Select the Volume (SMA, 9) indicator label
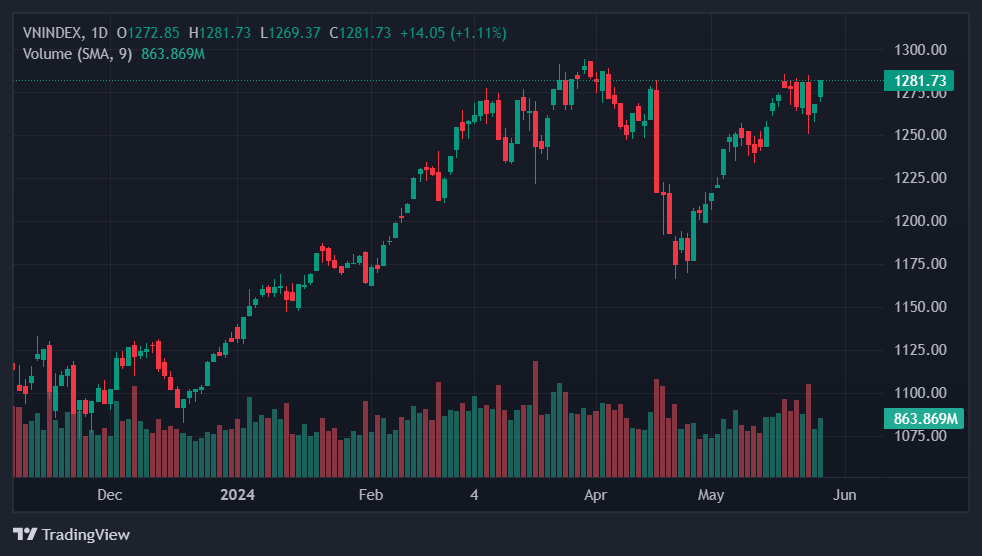This screenshot has width=982, height=556. click(78, 53)
